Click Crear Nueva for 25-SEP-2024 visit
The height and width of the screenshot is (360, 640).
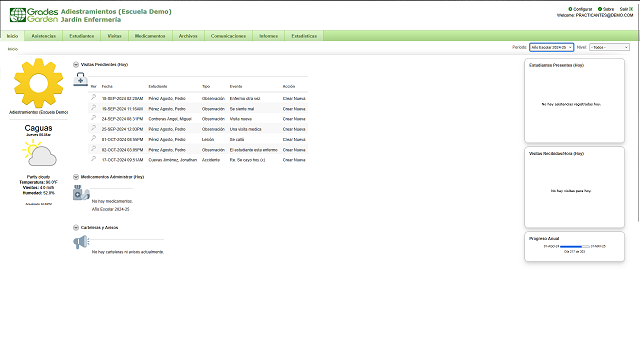pyautogui.click(x=294, y=129)
